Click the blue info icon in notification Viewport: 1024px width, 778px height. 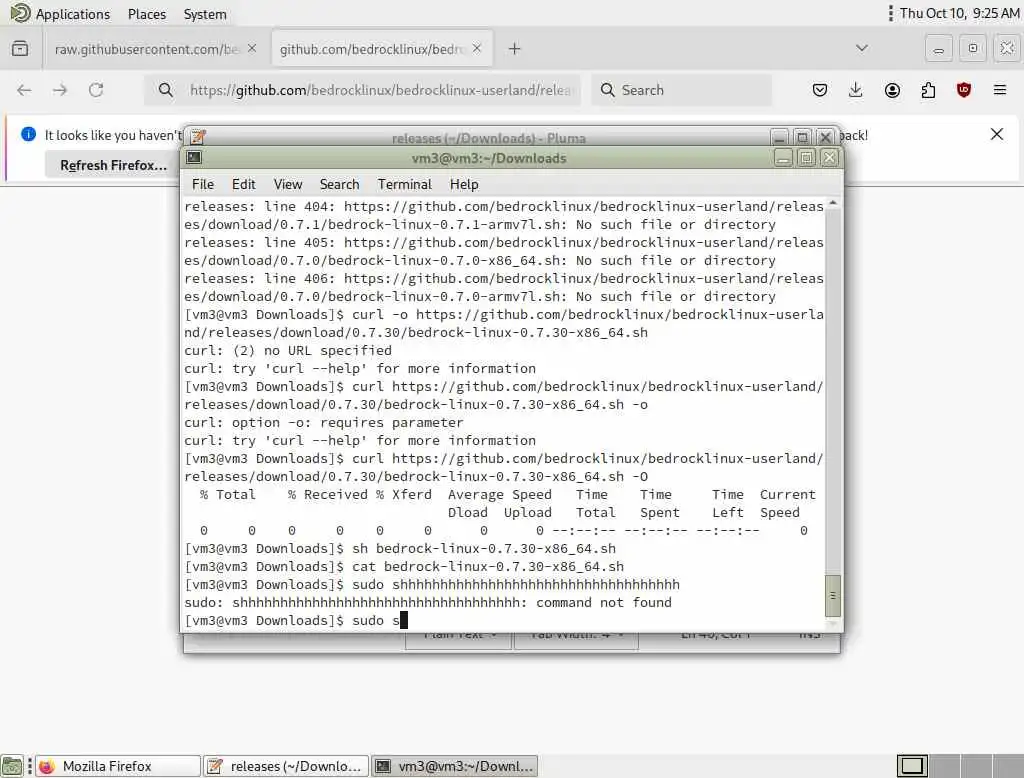point(28,135)
